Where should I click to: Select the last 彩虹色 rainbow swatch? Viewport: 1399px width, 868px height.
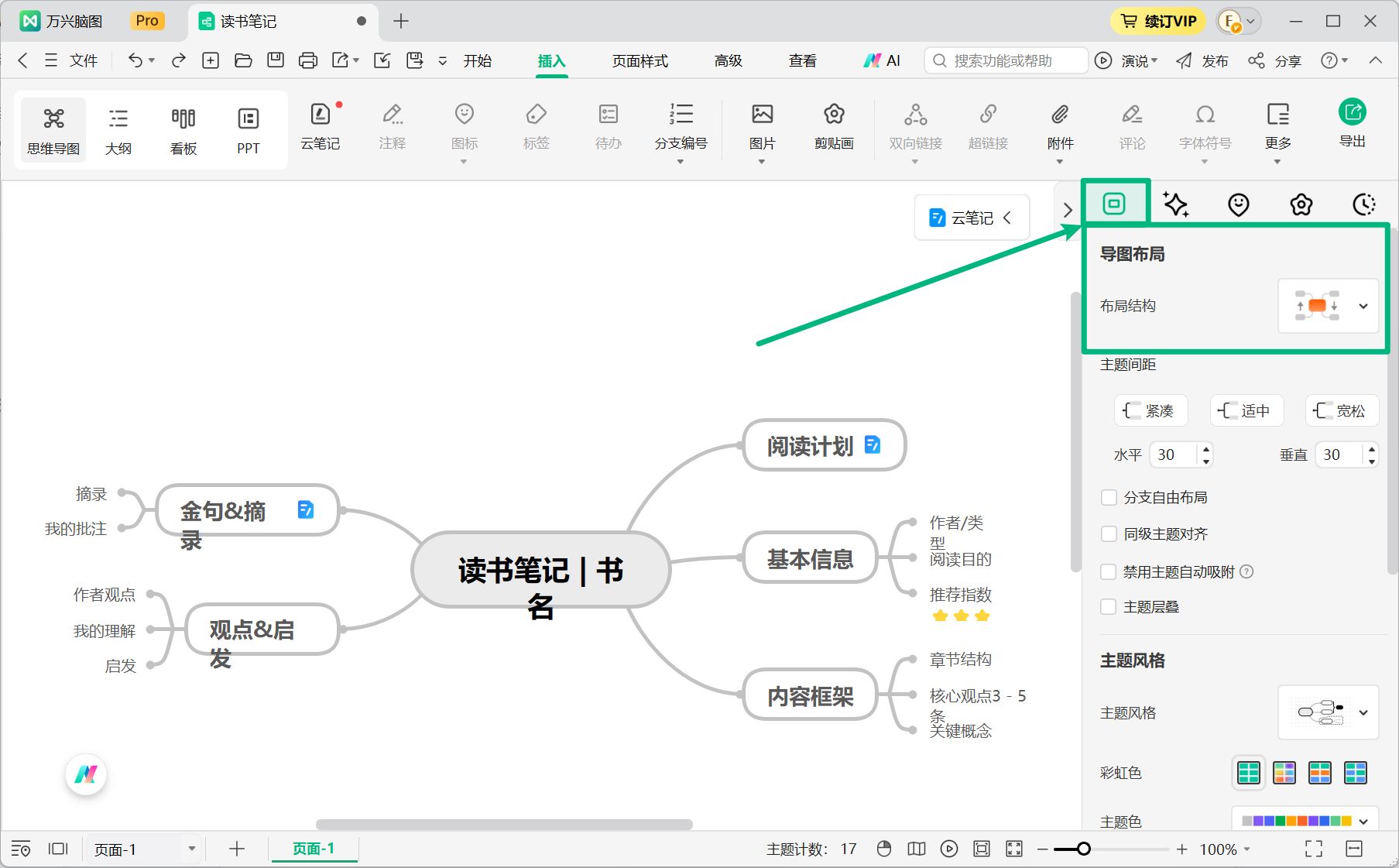coord(1356,772)
